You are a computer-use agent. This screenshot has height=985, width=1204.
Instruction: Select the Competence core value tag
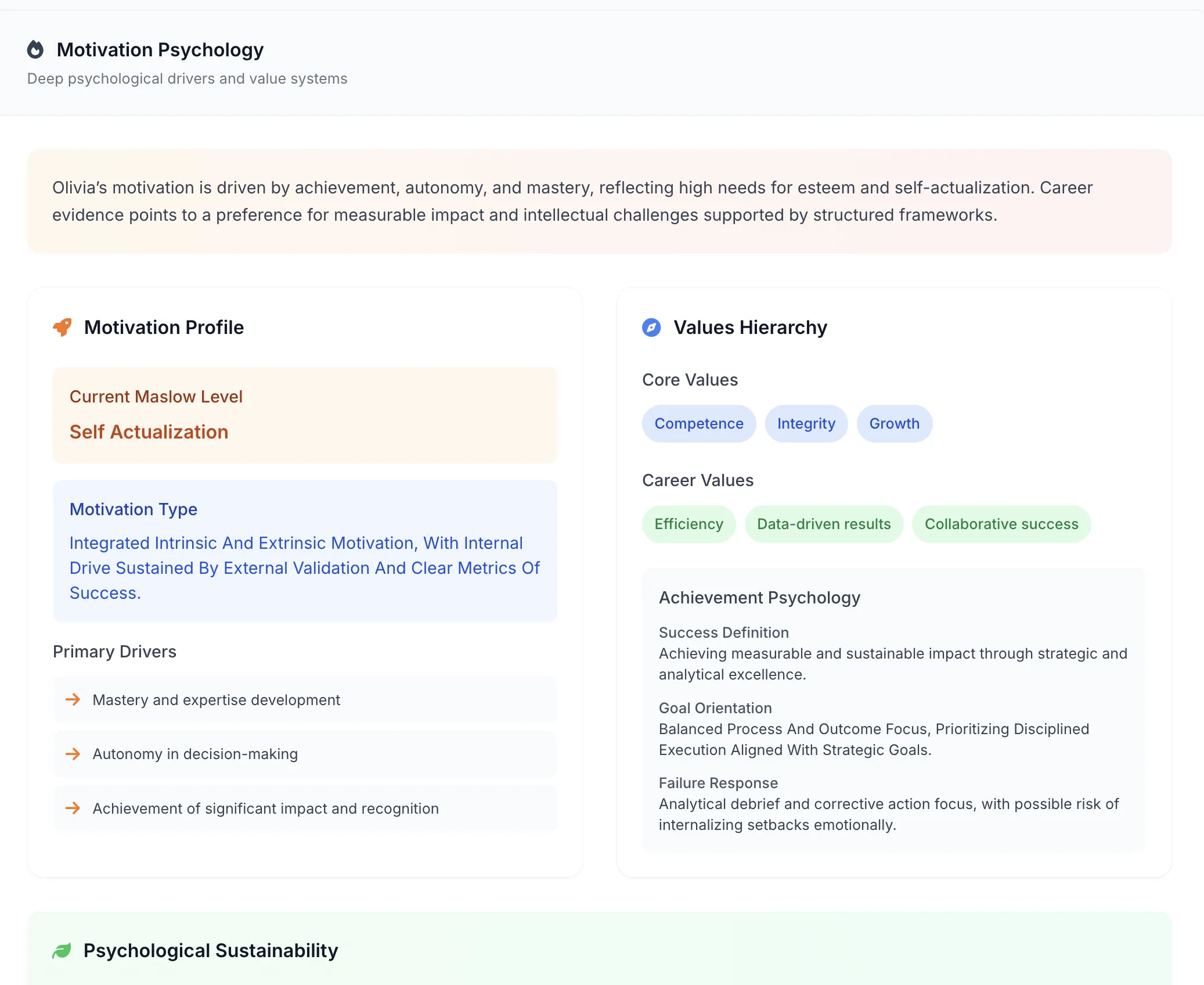point(699,423)
